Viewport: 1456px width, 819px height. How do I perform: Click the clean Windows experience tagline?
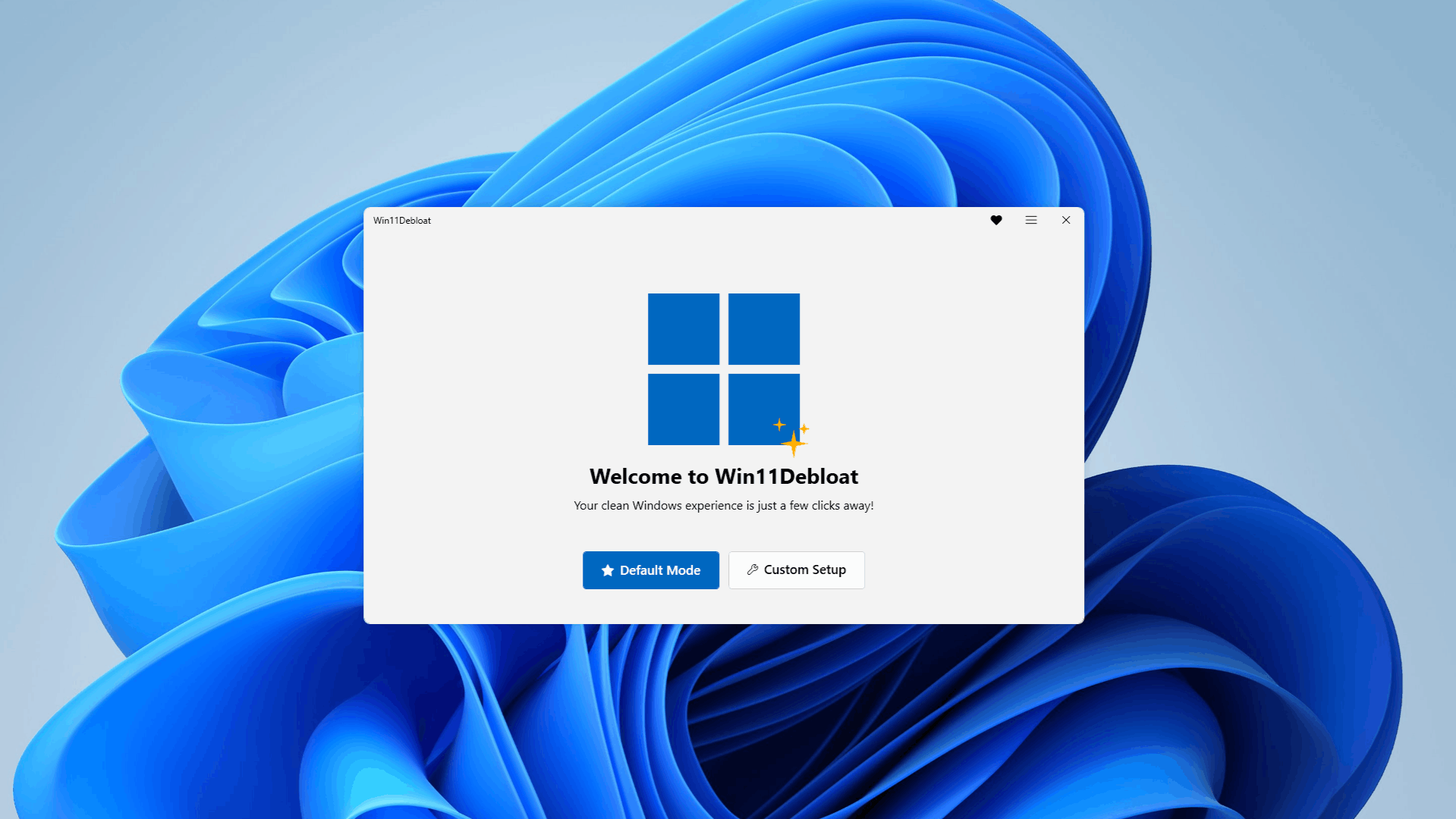pos(723,505)
